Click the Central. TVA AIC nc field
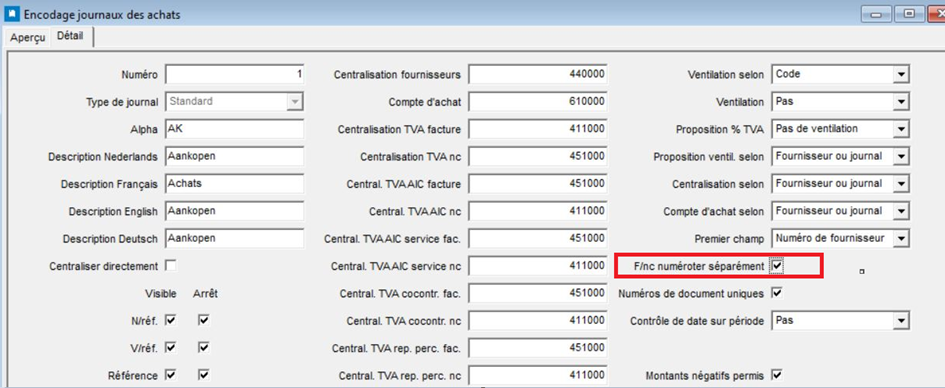 pyautogui.click(x=538, y=211)
